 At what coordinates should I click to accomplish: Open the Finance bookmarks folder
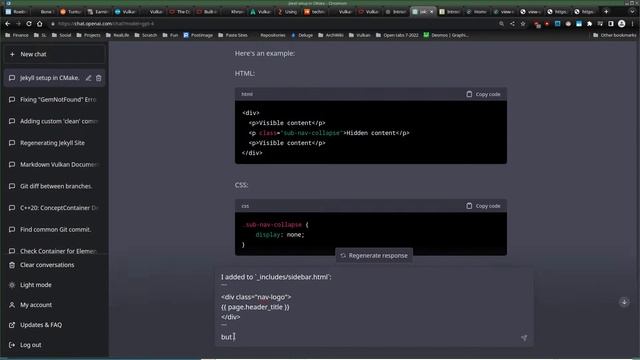point(17,35)
